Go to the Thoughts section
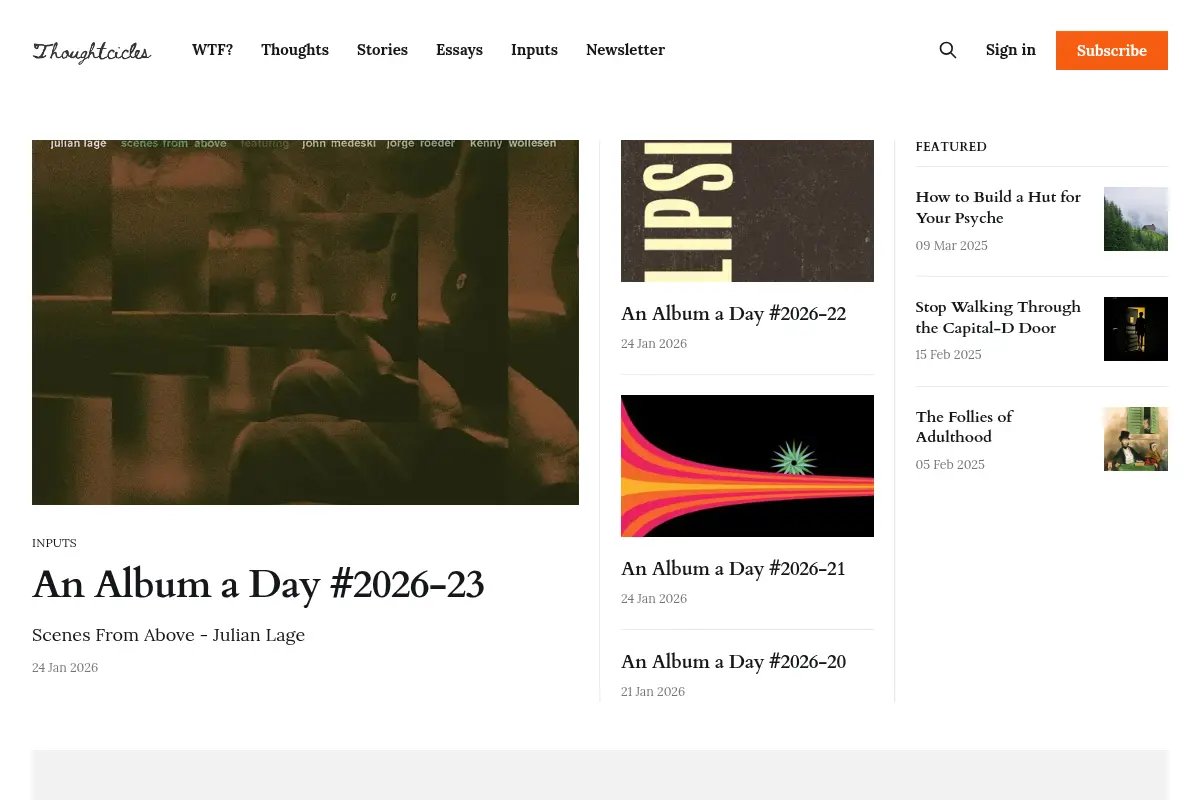Screen dimensions: 1200x800 pos(295,50)
